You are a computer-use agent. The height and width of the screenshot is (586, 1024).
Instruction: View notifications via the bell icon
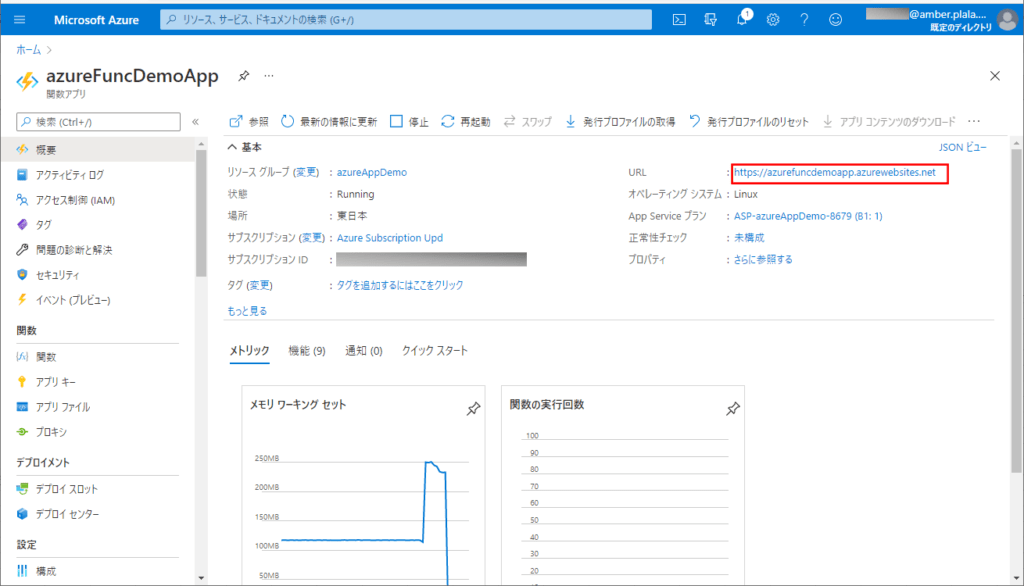click(x=742, y=19)
